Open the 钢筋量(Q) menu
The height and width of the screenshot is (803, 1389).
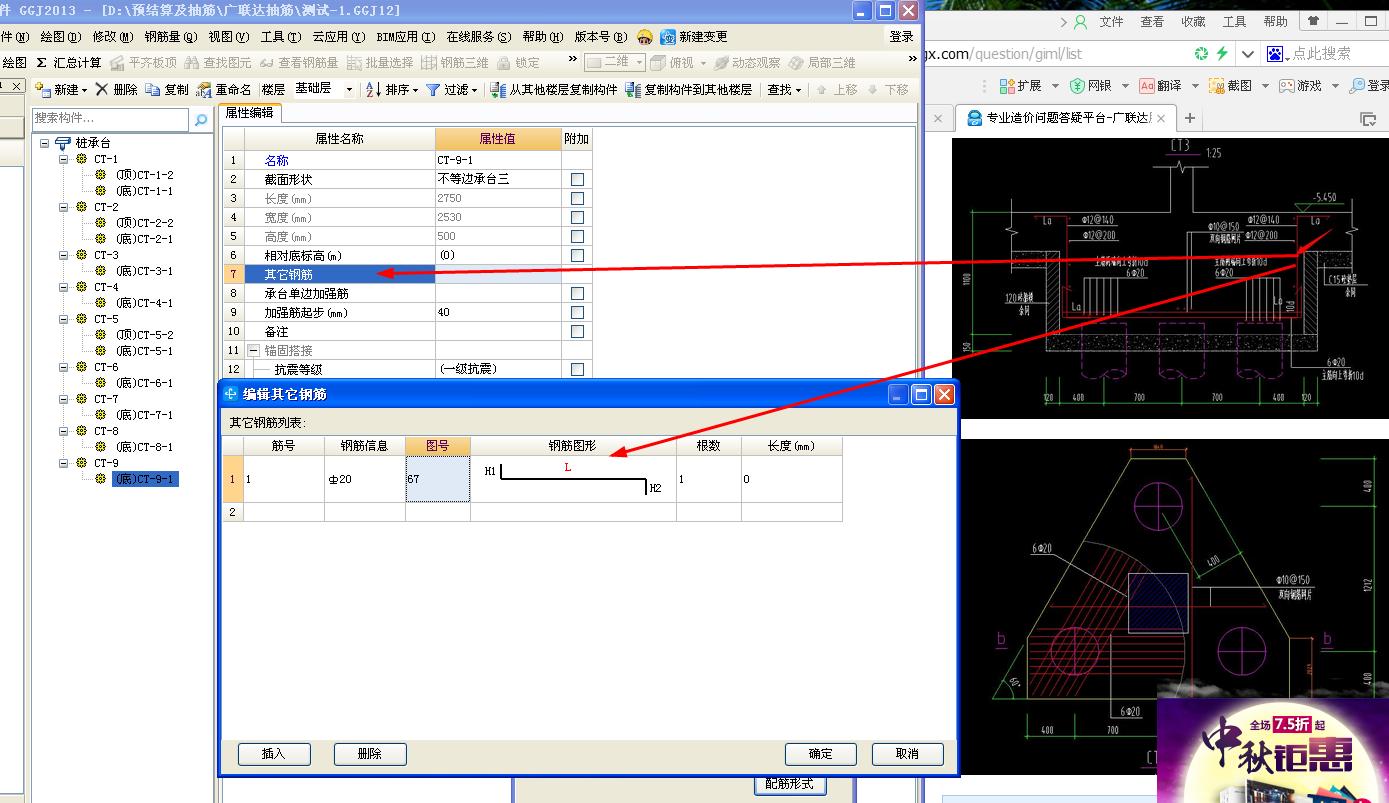point(171,37)
